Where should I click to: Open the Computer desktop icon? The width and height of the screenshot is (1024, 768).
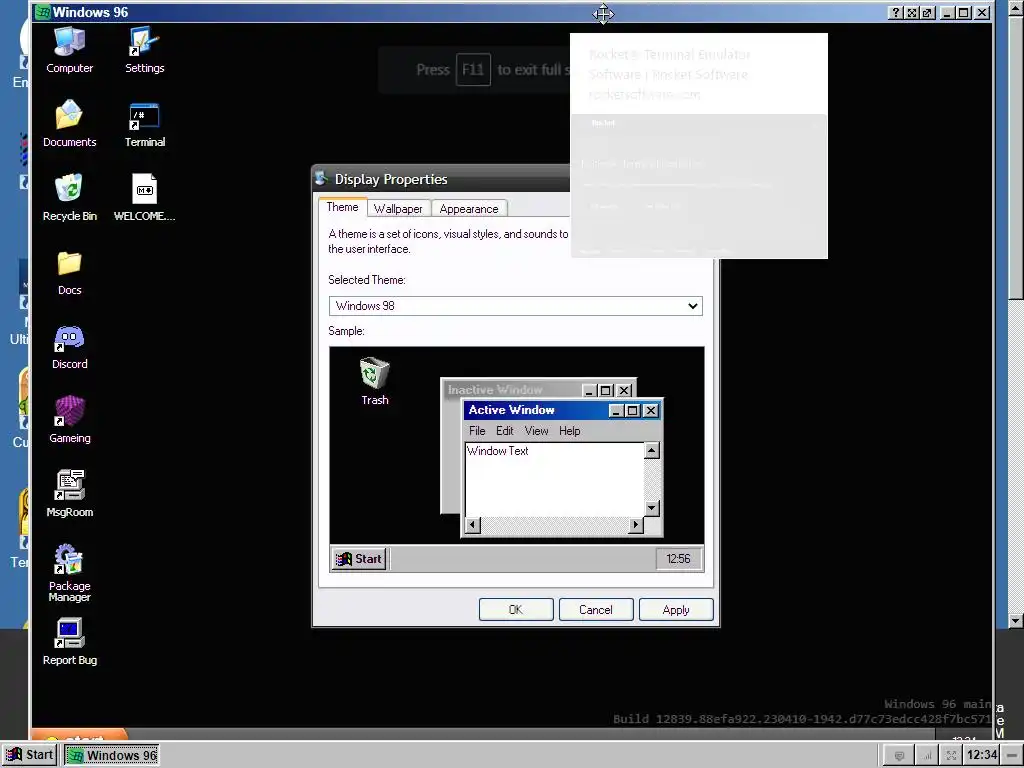click(69, 50)
